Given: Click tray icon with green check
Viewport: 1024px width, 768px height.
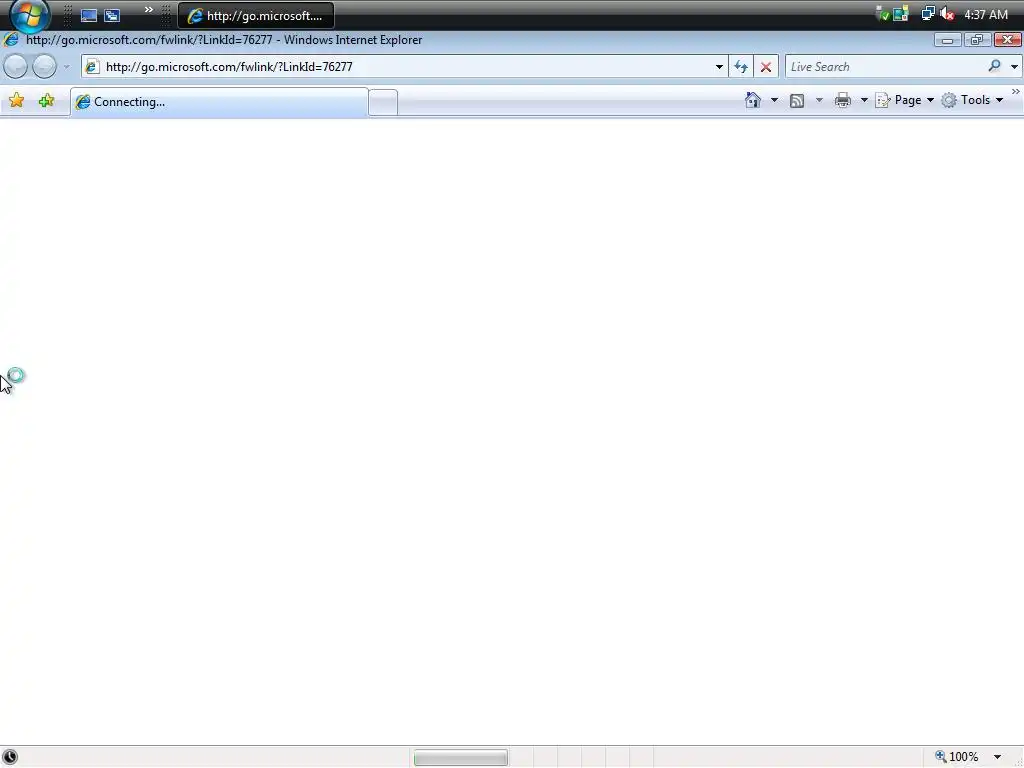Looking at the screenshot, I should (882, 14).
